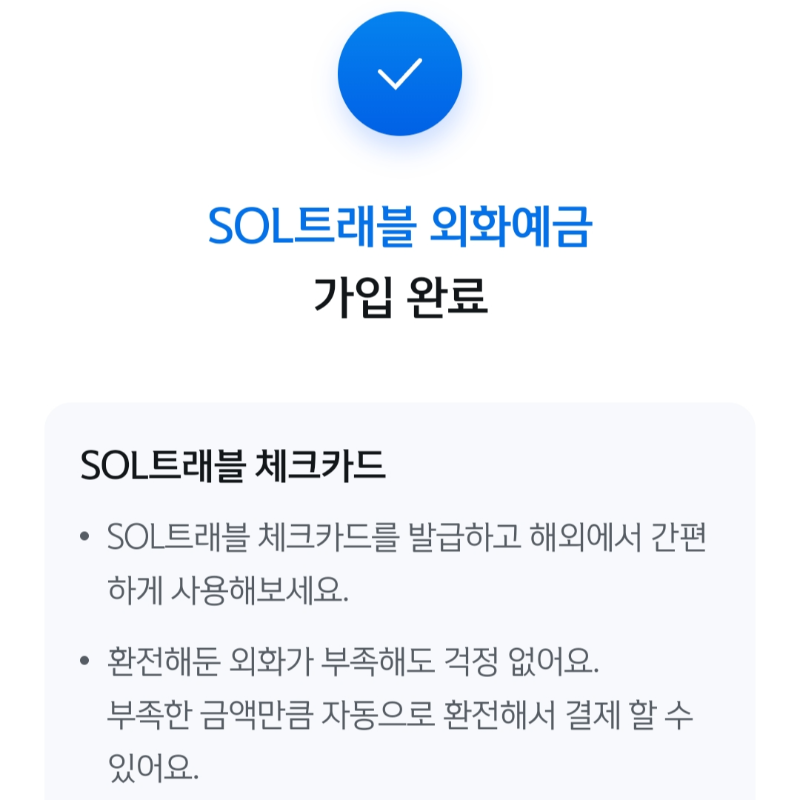This screenshot has height=800, width=800.
Task: Click the gray rounded info card background
Action: 400,620
